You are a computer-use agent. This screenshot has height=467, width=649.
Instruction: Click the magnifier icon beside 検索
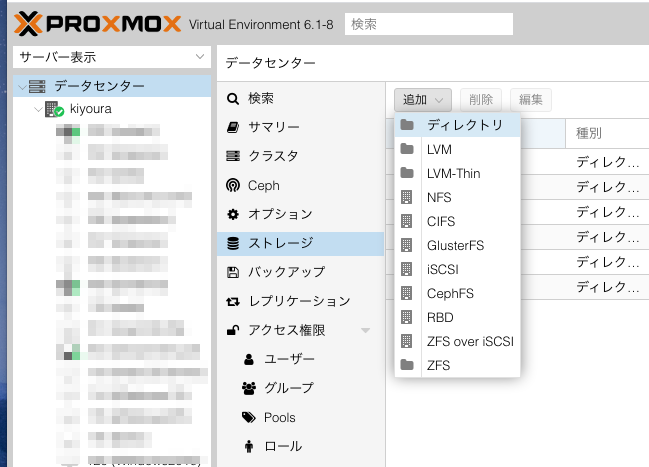pyautogui.click(x=233, y=99)
